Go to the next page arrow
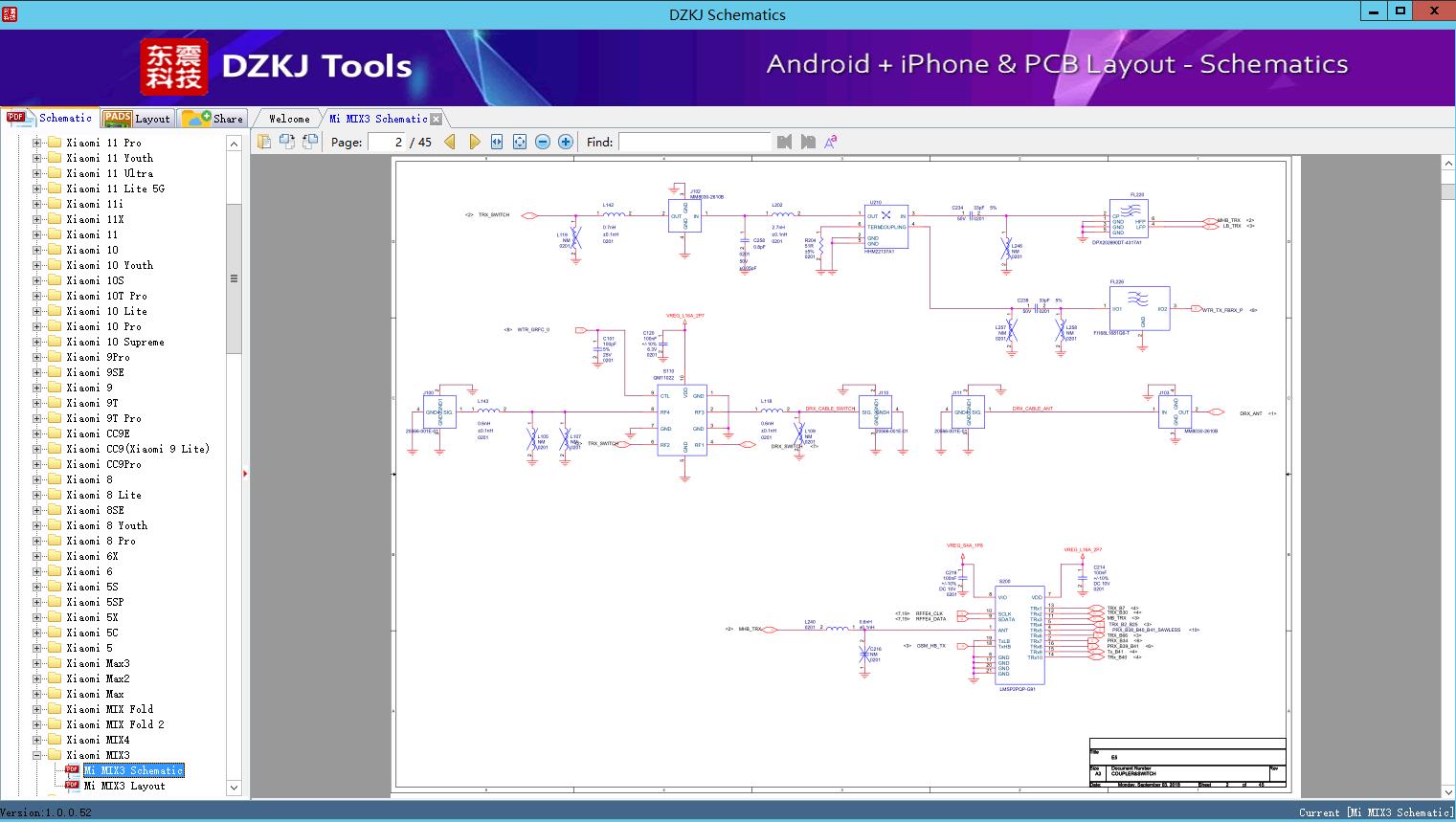 [x=474, y=142]
